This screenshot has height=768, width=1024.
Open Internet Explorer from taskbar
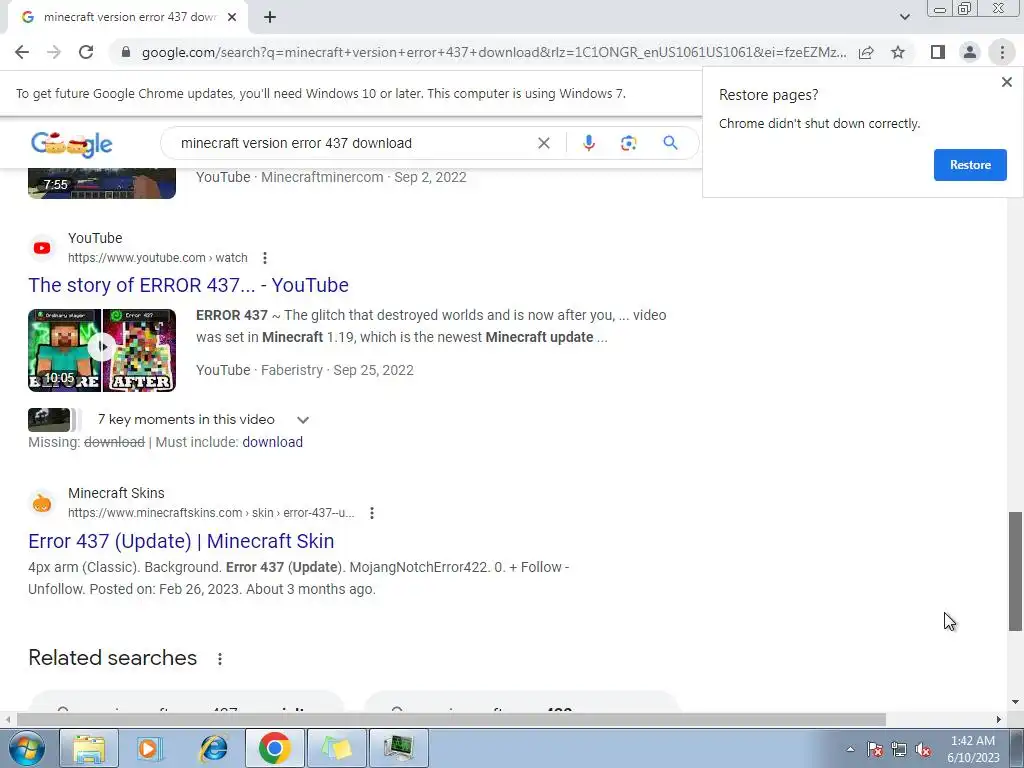(x=214, y=748)
